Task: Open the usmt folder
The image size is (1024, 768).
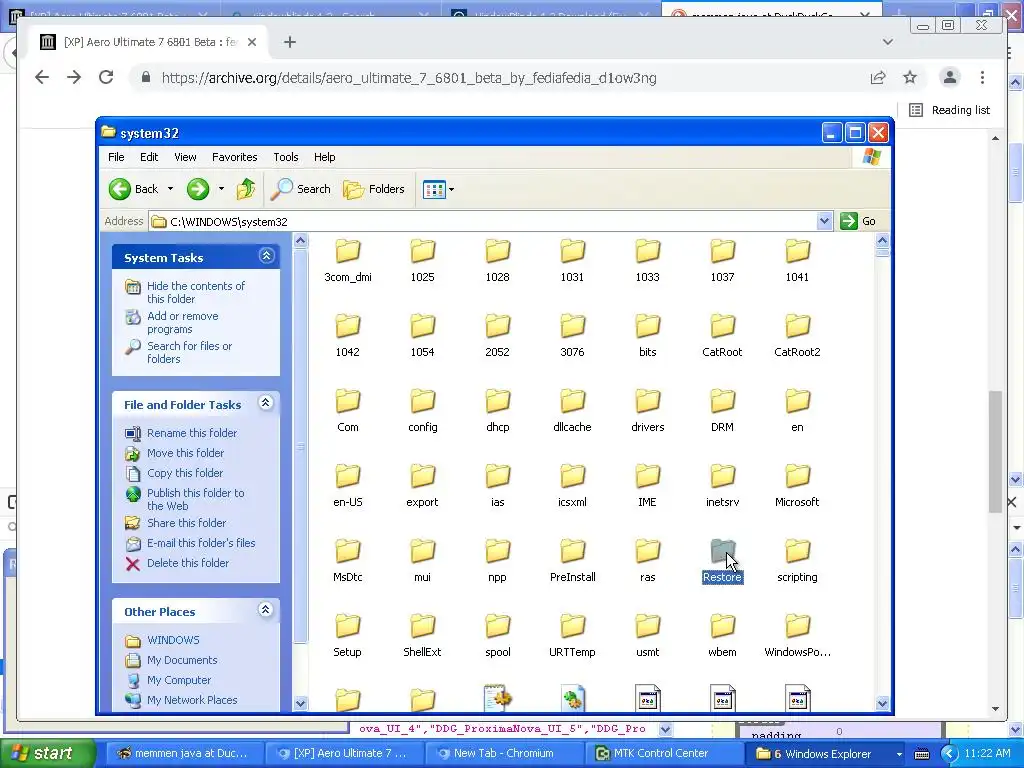Action: [647, 635]
